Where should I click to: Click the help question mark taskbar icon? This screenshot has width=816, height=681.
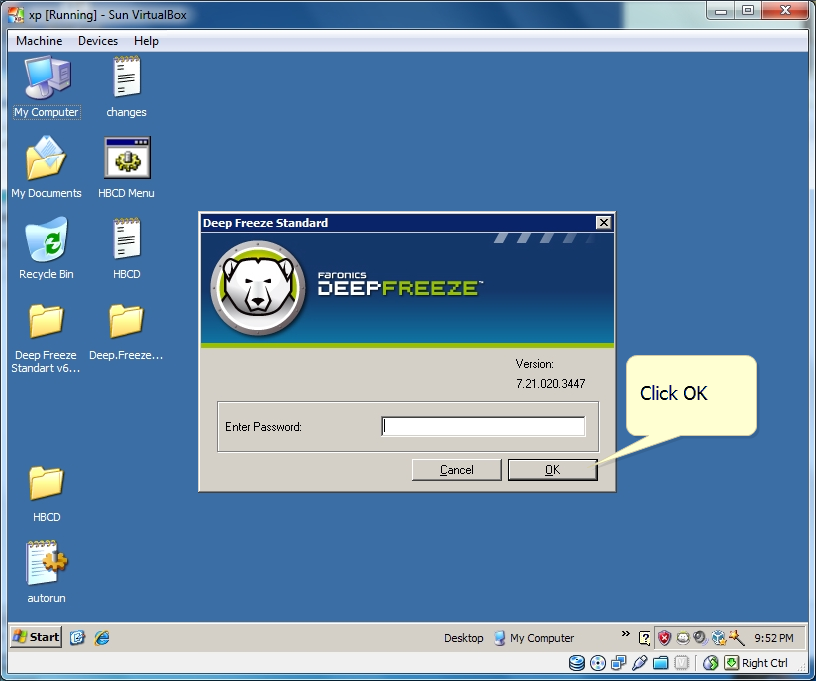pyautogui.click(x=644, y=638)
